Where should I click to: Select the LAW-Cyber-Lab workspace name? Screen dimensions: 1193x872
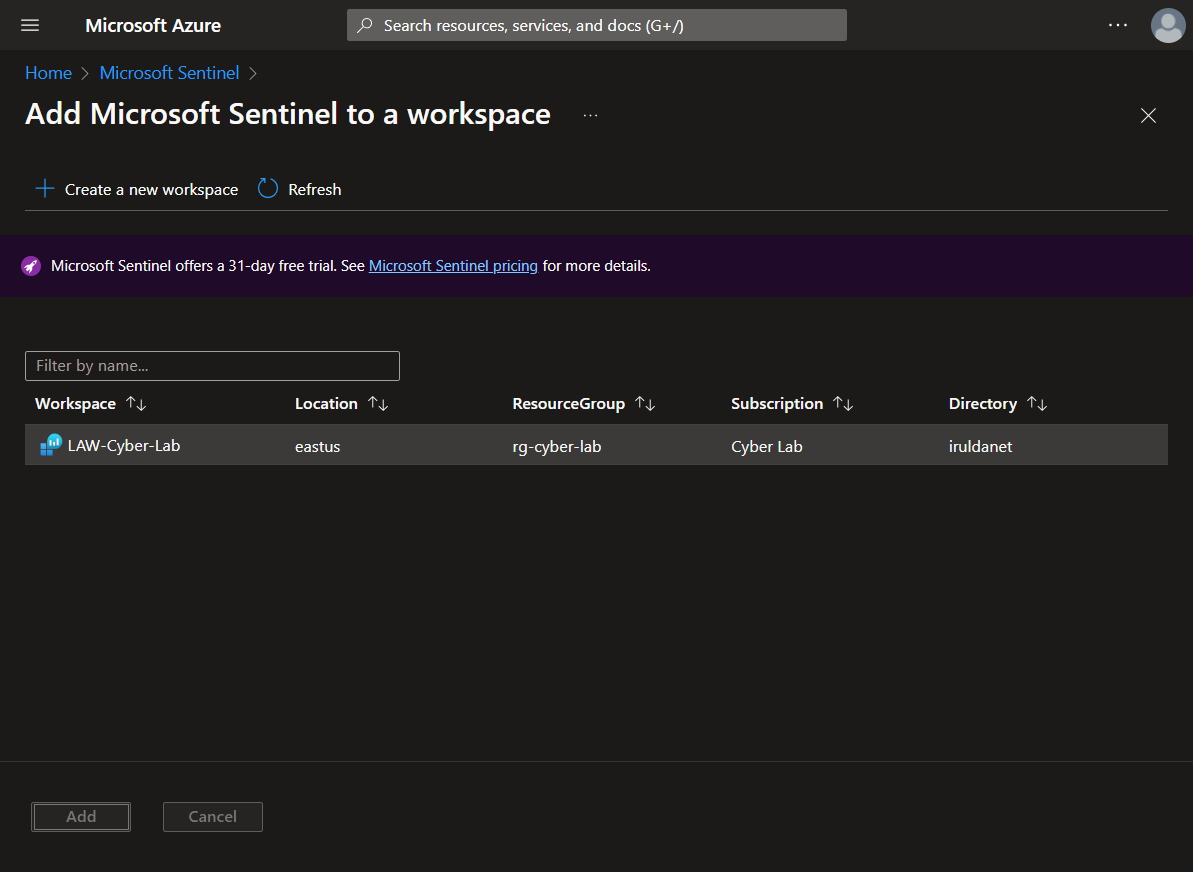pyautogui.click(x=124, y=446)
